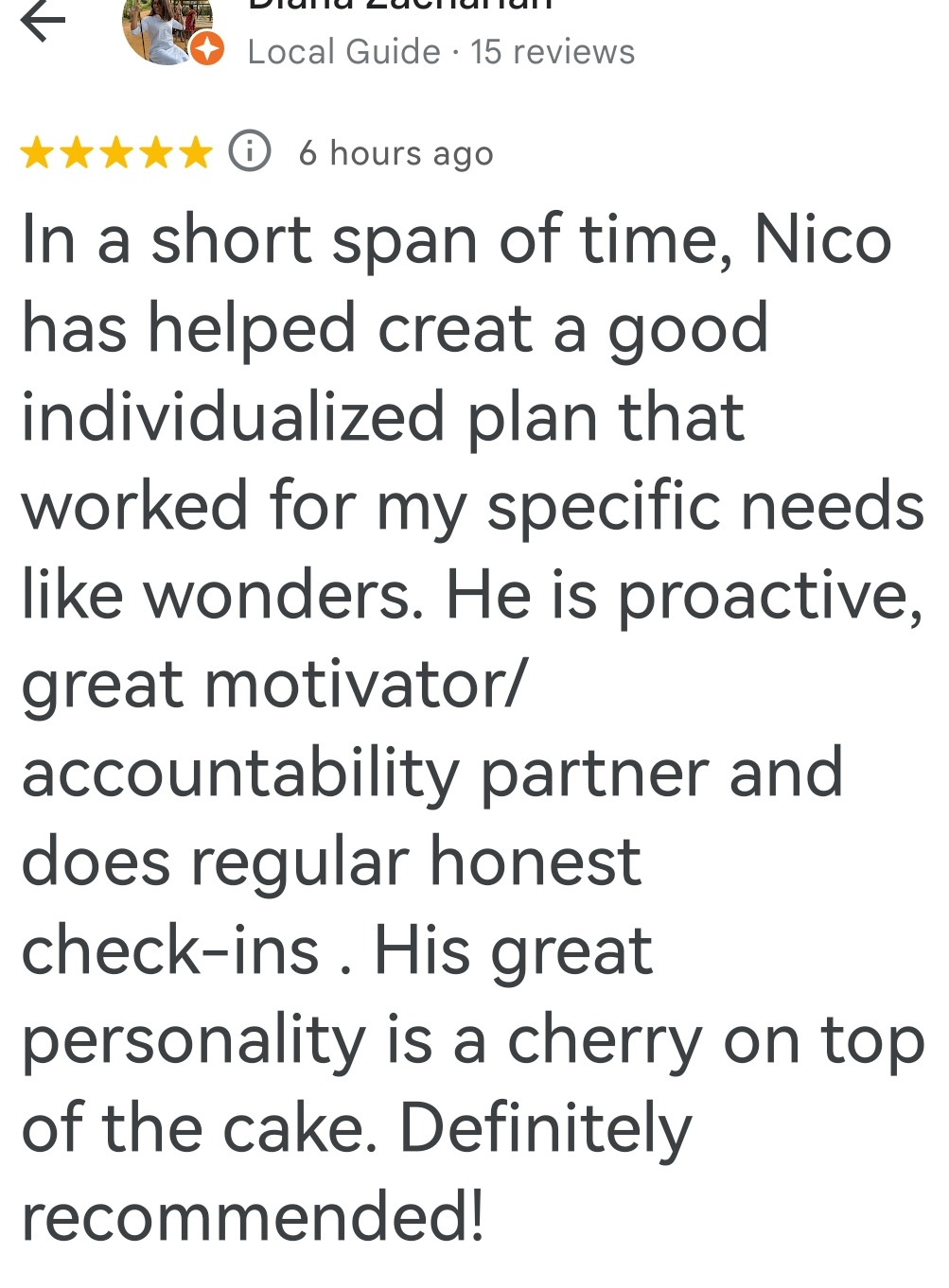The image size is (949, 1288).
Task: Click the first rating star
Action: pyautogui.click(x=38, y=152)
